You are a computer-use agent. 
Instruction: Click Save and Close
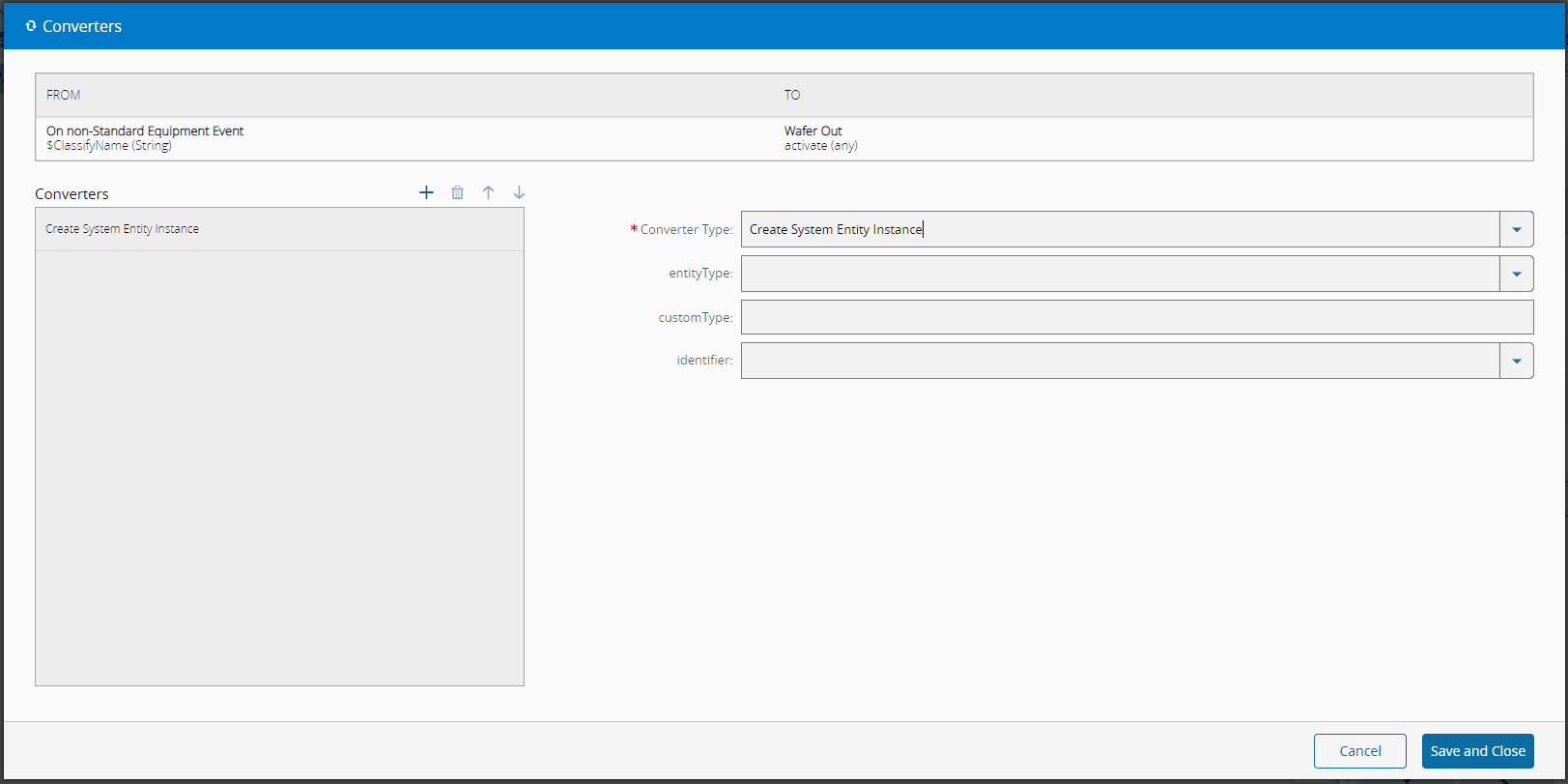click(1477, 751)
